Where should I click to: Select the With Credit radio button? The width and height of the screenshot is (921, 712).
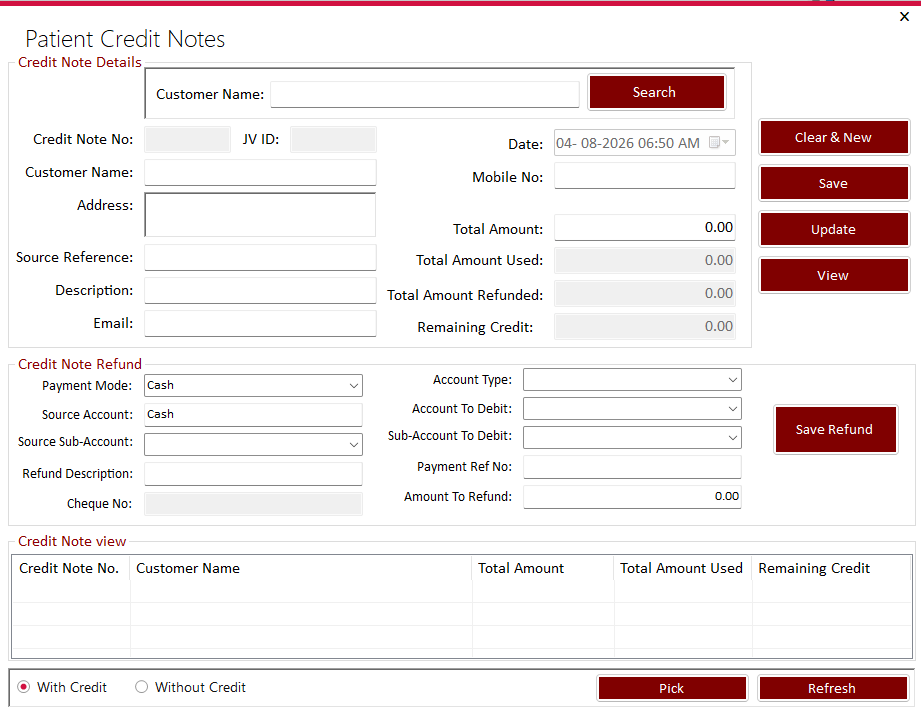point(24,687)
